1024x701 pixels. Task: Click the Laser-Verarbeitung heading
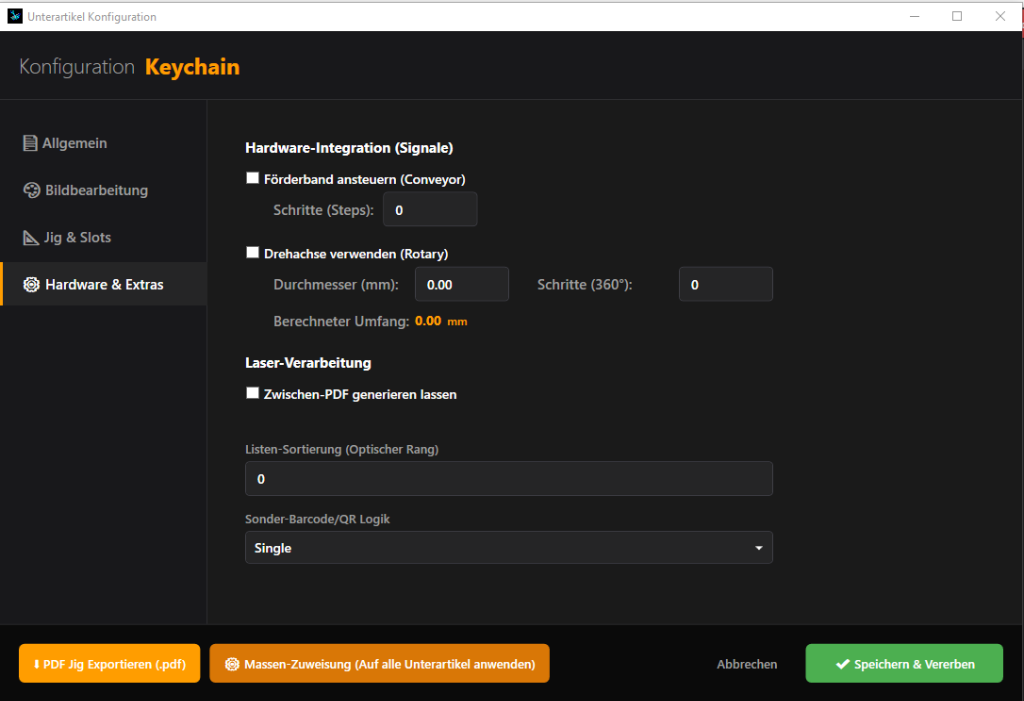pyautogui.click(x=308, y=363)
